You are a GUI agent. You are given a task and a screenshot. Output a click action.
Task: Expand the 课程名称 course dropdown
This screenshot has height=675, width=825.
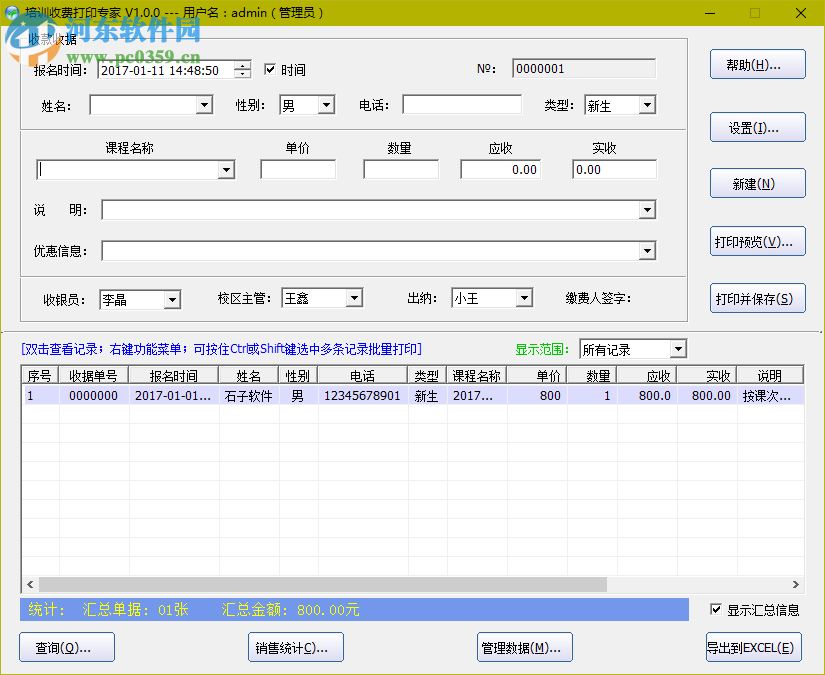click(x=226, y=169)
